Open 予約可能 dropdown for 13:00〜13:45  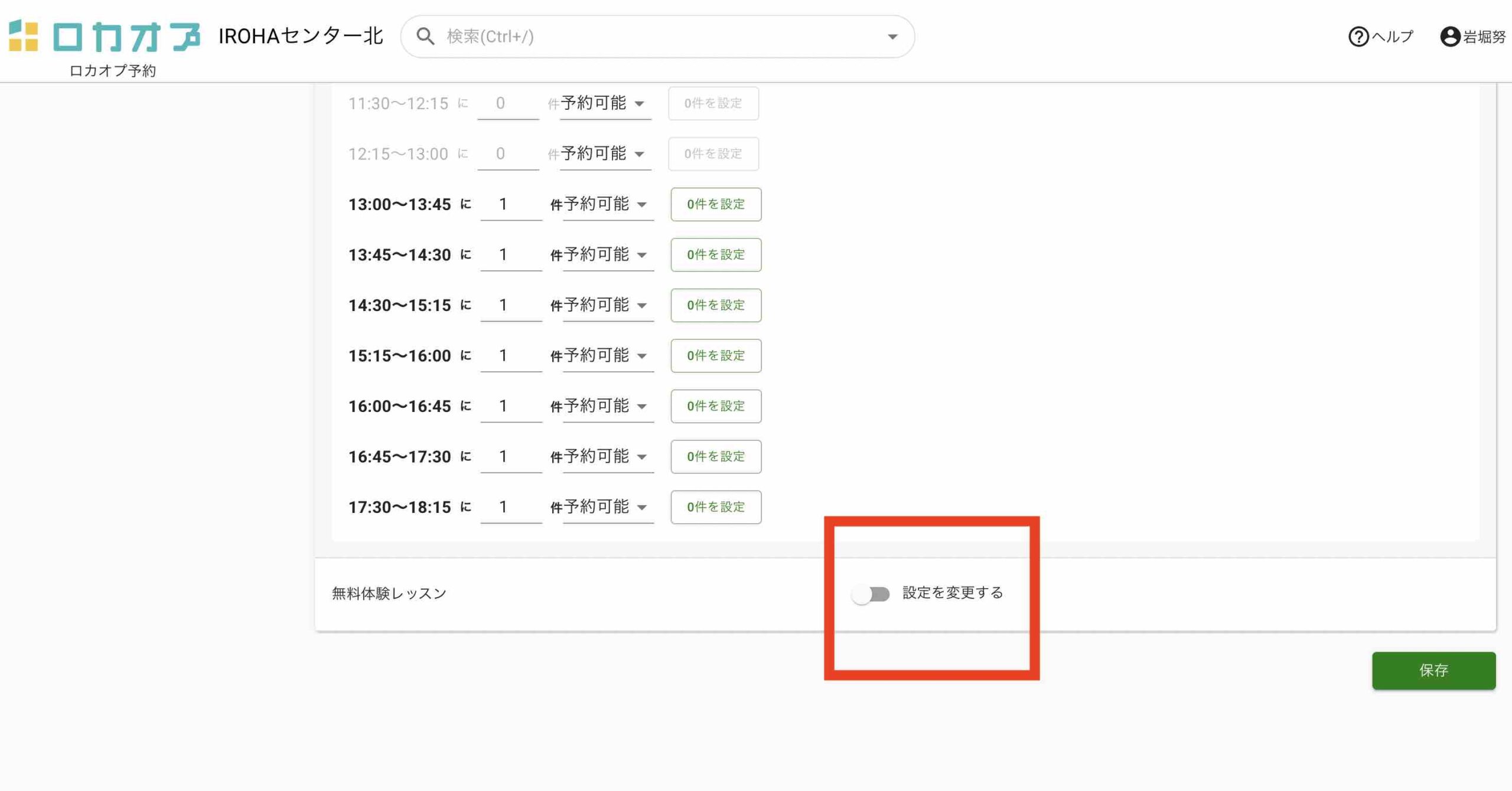tap(608, 204)
